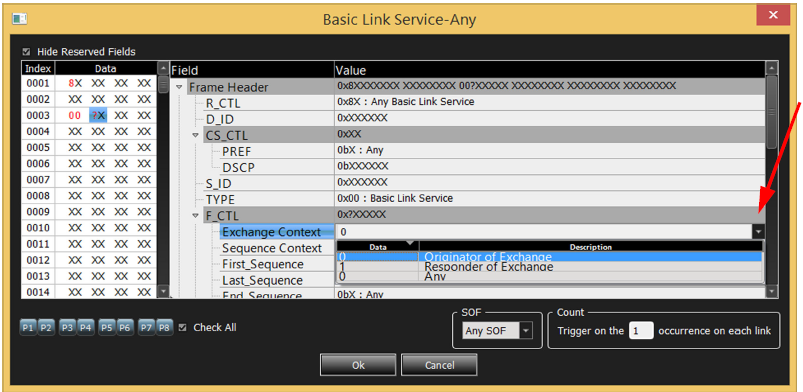Click the field tree vertical scrollbar thumb
The height and width of the screenshot is (392, 803).
coord(771,112)
